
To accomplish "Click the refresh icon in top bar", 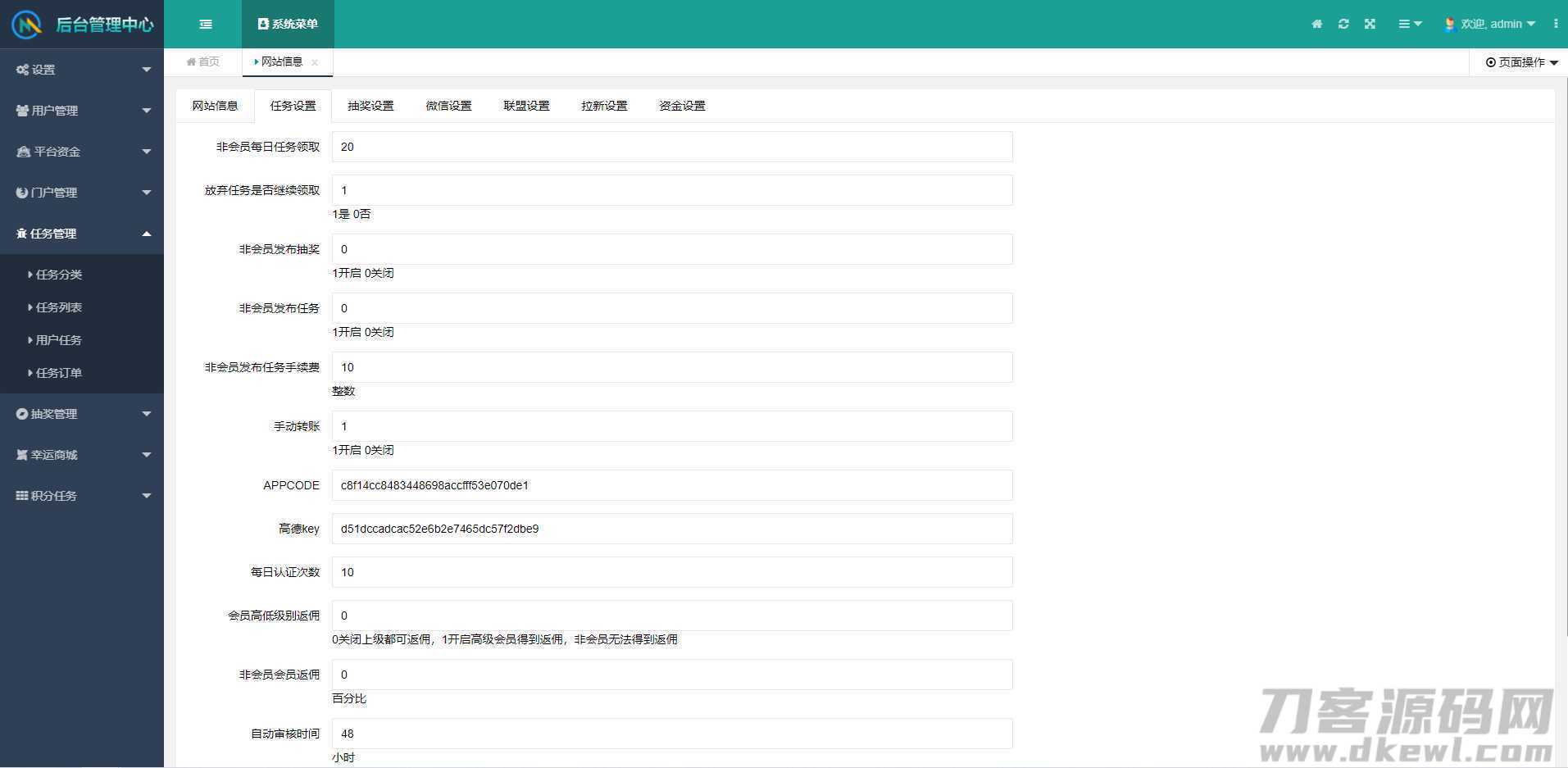I will 1343,24.
